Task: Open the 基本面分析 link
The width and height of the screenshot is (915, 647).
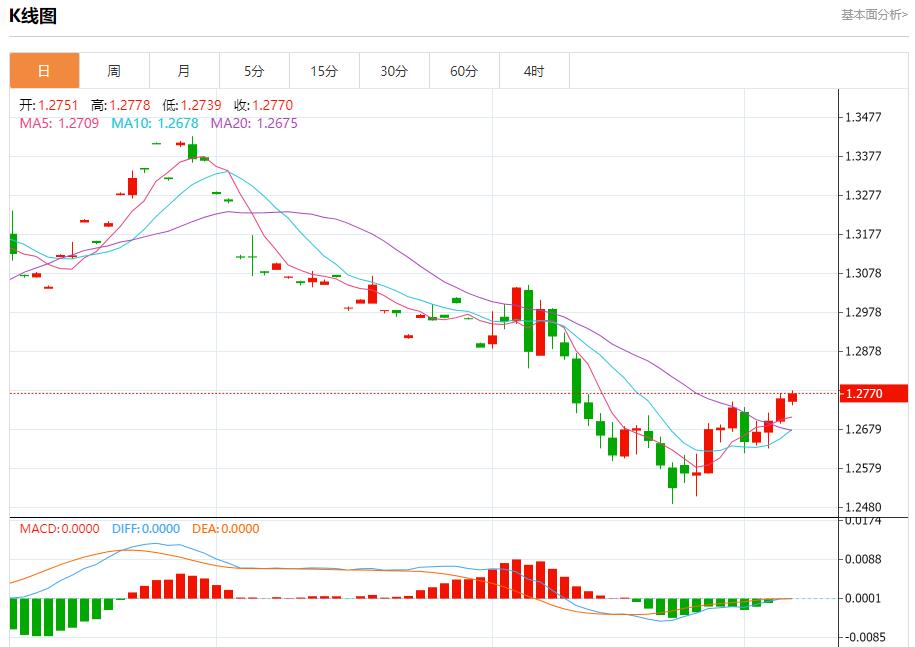Action: tap(874, 15)
